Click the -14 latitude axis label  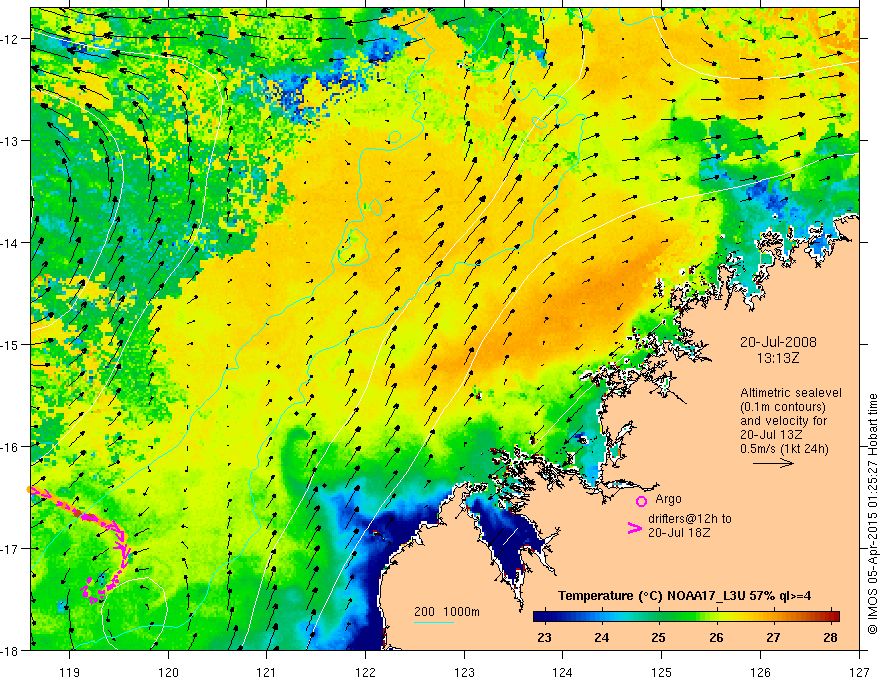pyautogui.click(x=10, y=243)
